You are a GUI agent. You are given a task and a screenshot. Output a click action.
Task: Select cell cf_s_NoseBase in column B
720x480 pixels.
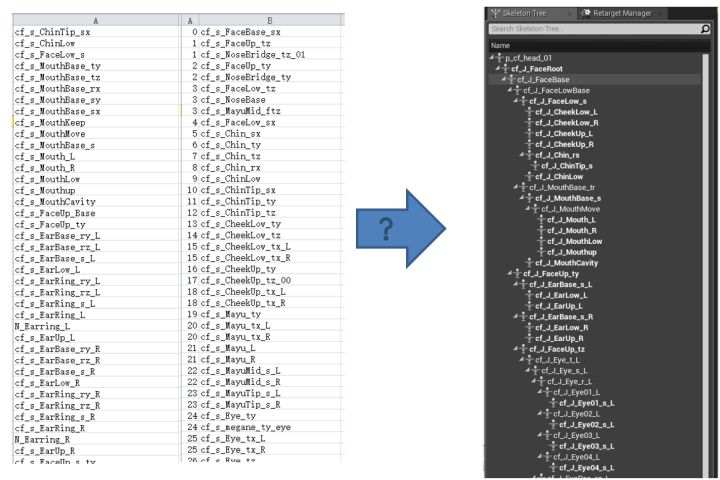click(270, 100)
